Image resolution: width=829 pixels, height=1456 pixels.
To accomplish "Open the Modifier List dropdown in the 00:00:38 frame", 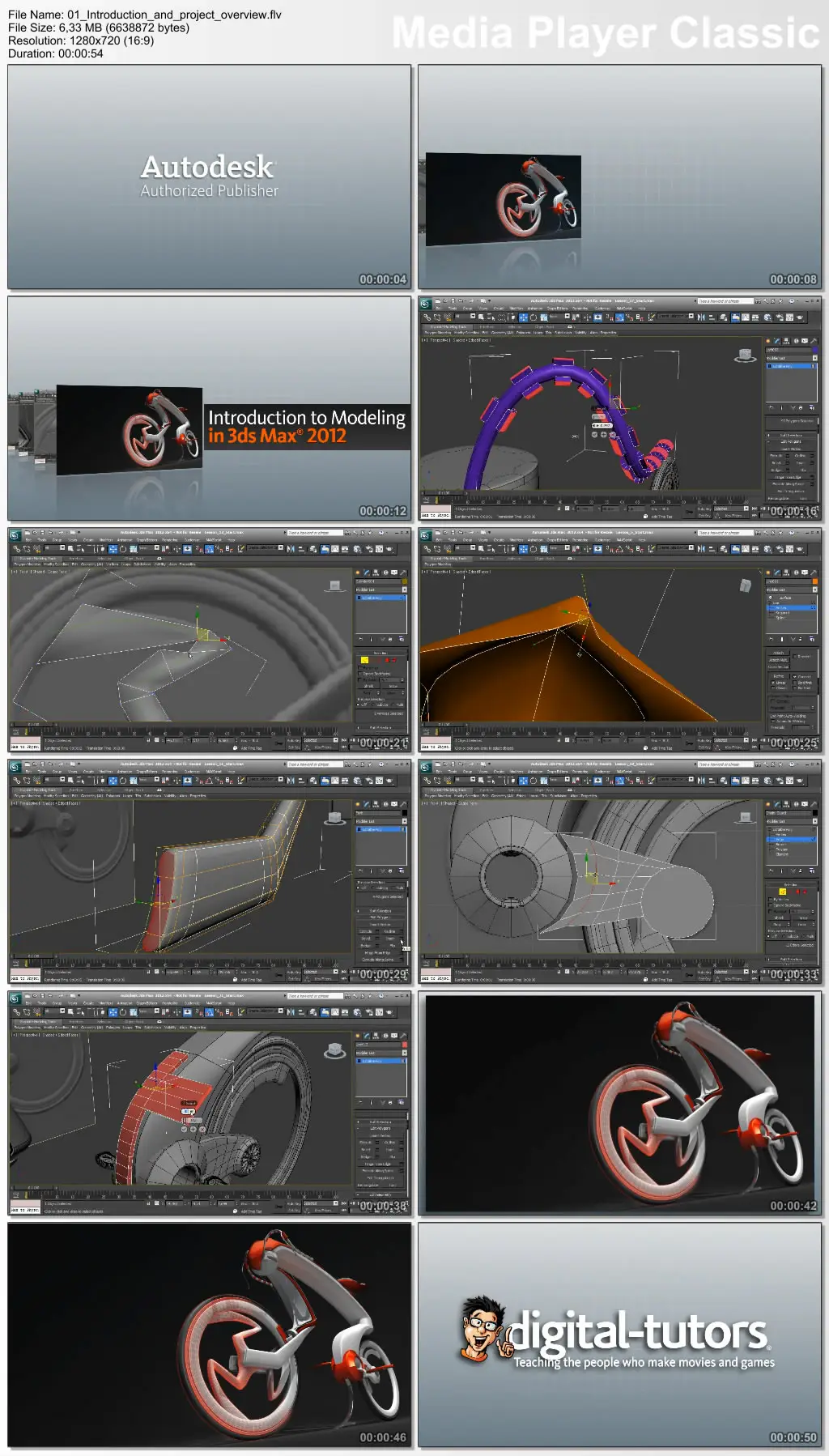I will [x=381, y=1053].
